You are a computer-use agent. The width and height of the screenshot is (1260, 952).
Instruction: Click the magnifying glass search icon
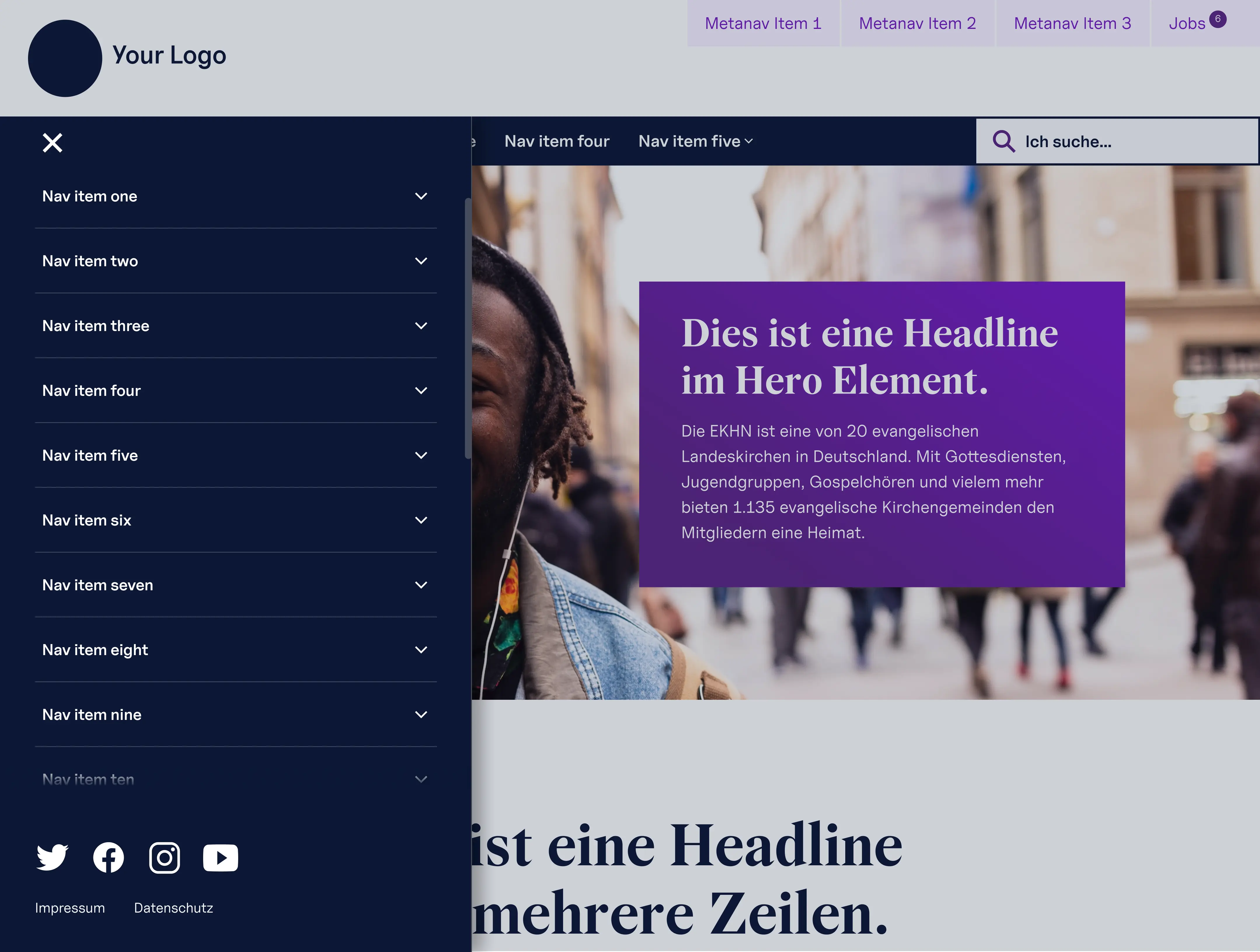point(1003,141)
